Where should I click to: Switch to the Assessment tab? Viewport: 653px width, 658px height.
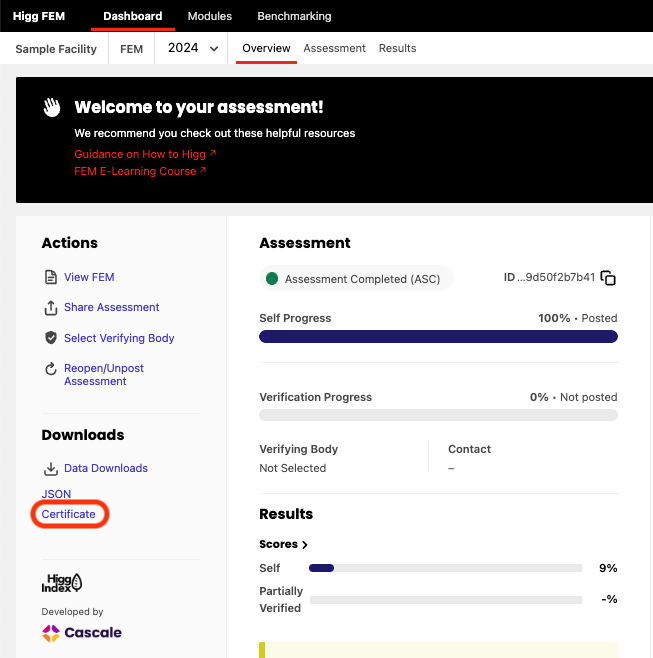(x=334, y=48)
